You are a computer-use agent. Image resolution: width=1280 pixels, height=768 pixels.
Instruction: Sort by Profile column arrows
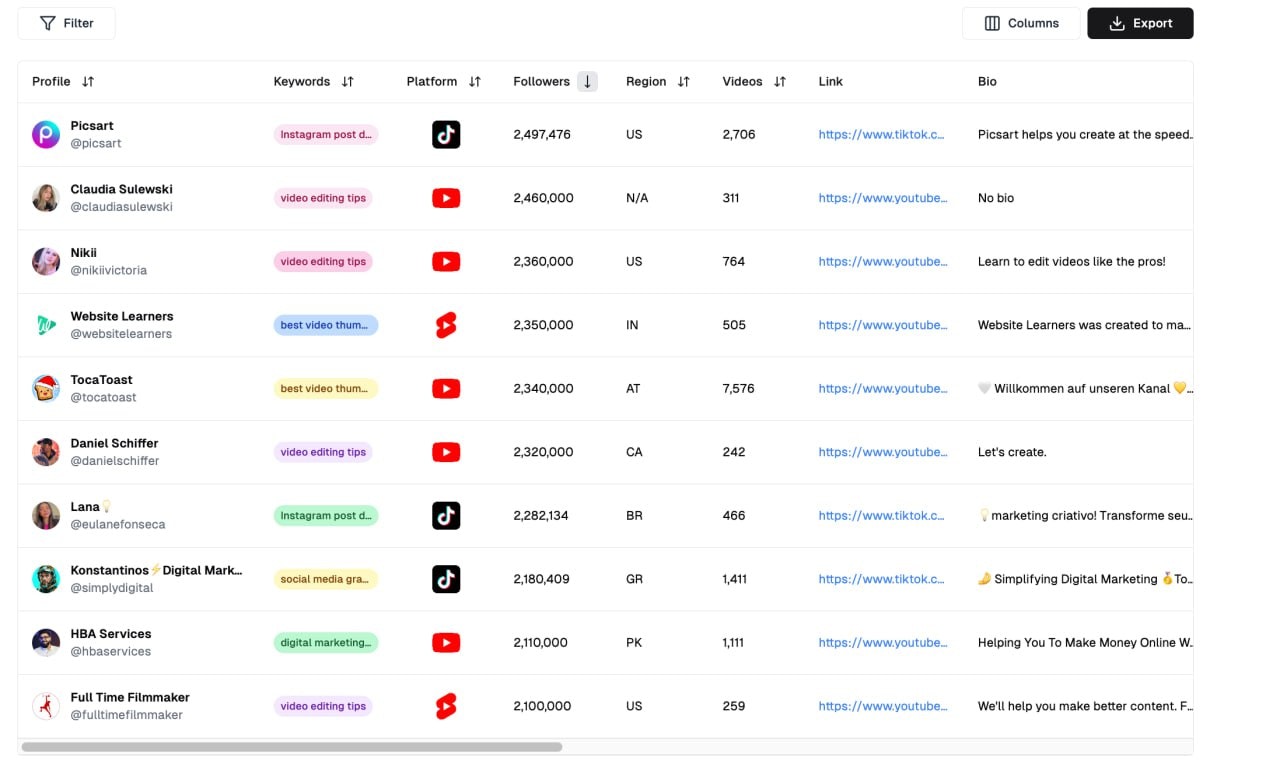click(88, 82)
